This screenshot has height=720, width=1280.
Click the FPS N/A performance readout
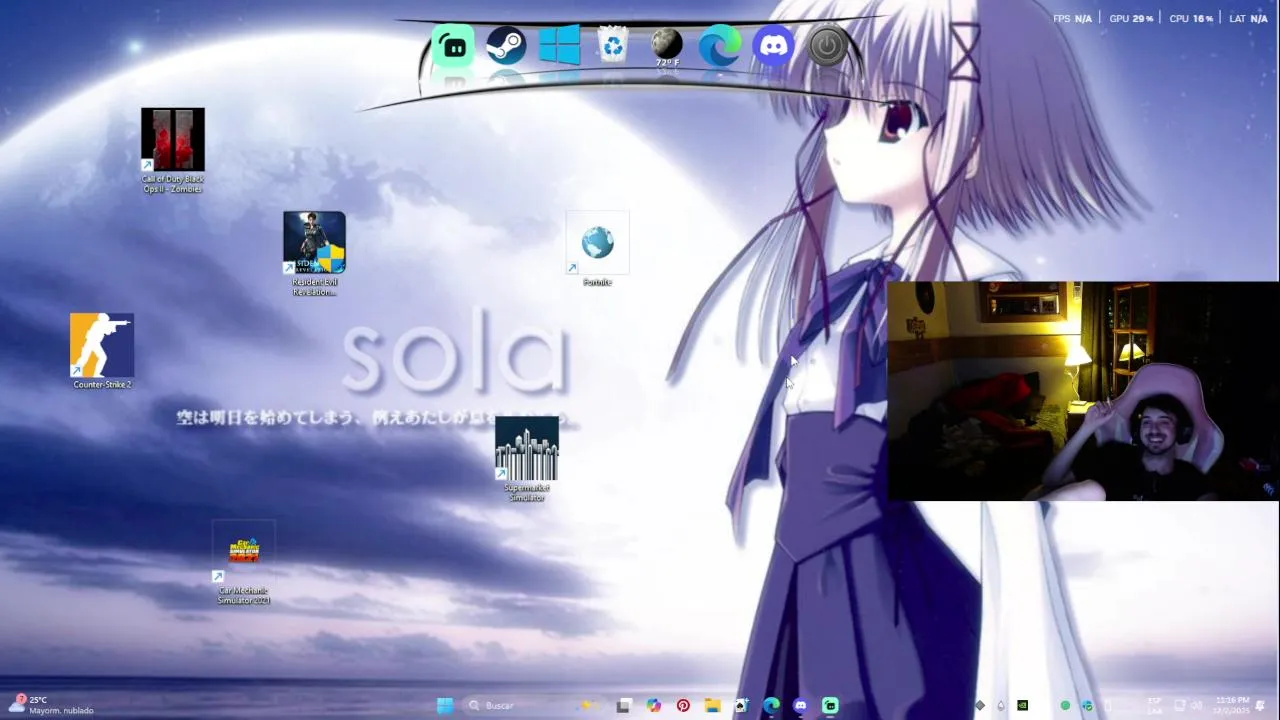click(1072, 18)
